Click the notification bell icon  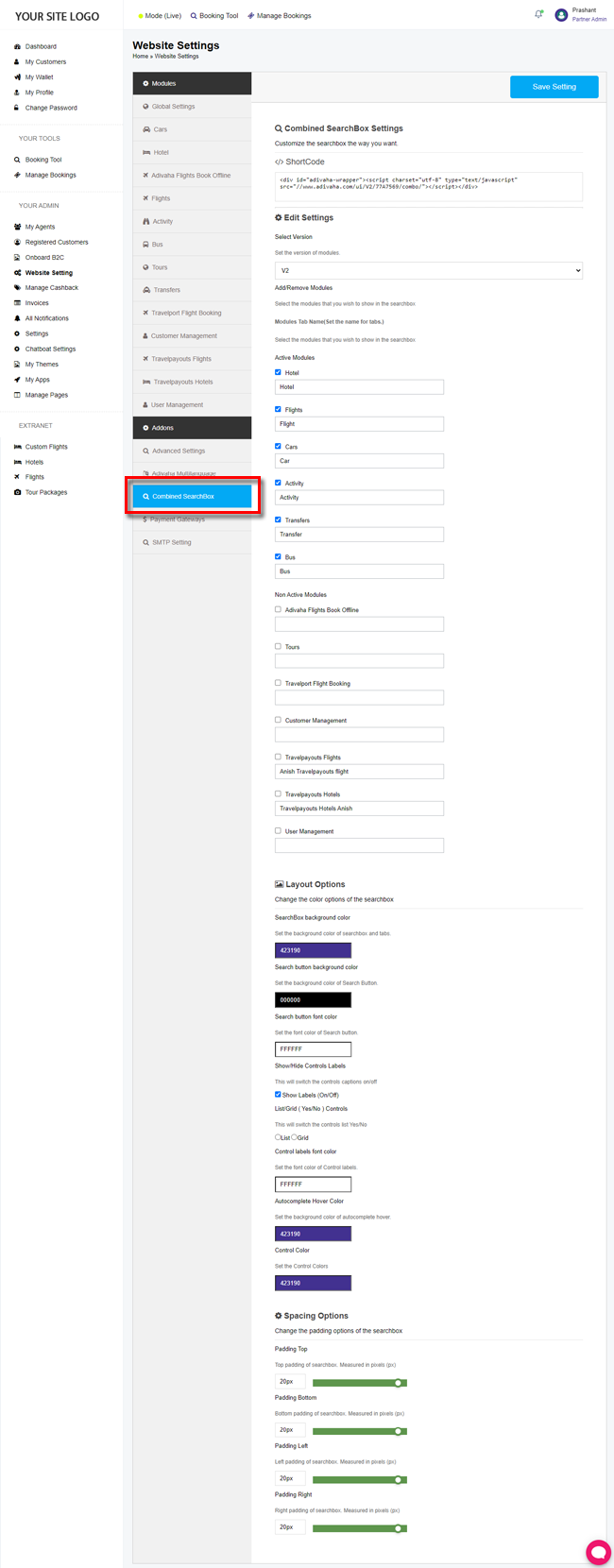coord(538,14)
